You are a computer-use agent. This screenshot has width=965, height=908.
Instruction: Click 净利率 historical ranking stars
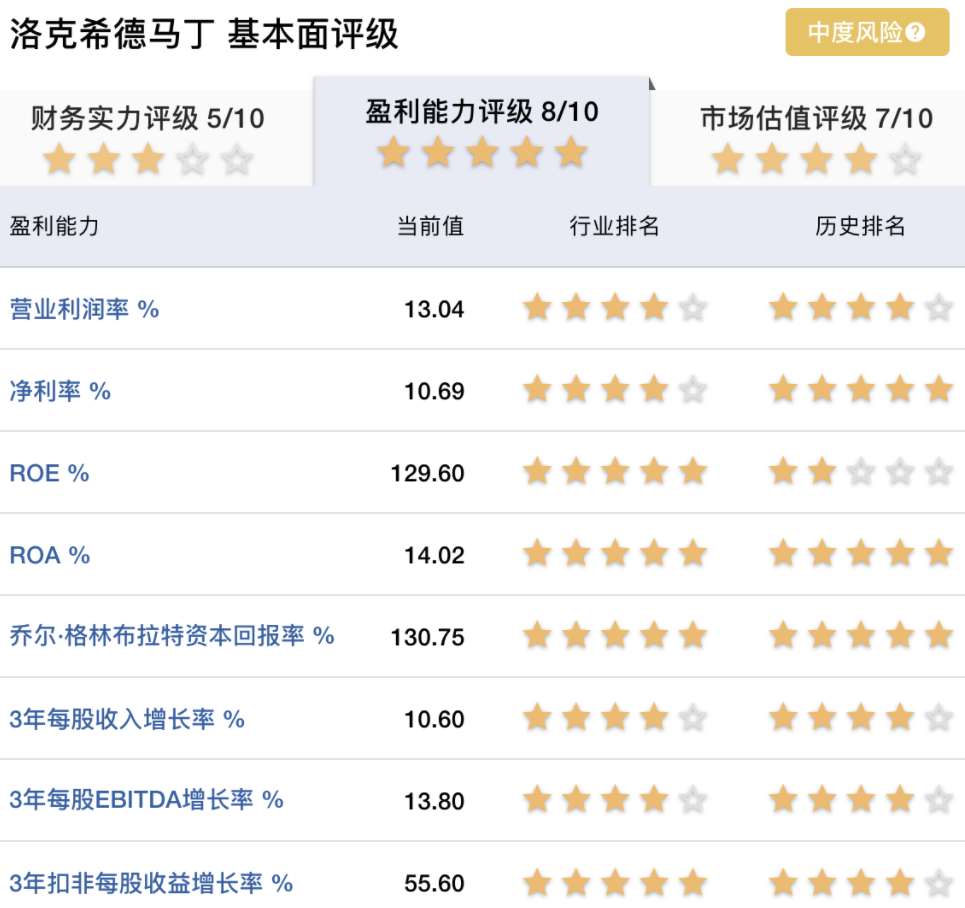pos(861,389)
